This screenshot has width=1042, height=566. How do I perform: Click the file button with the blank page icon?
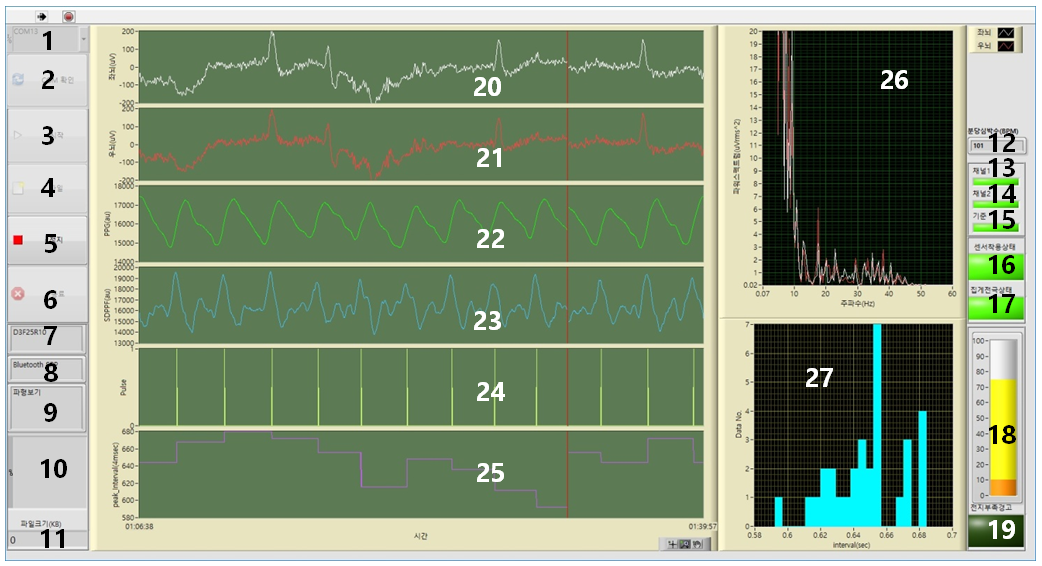[47, 189]
